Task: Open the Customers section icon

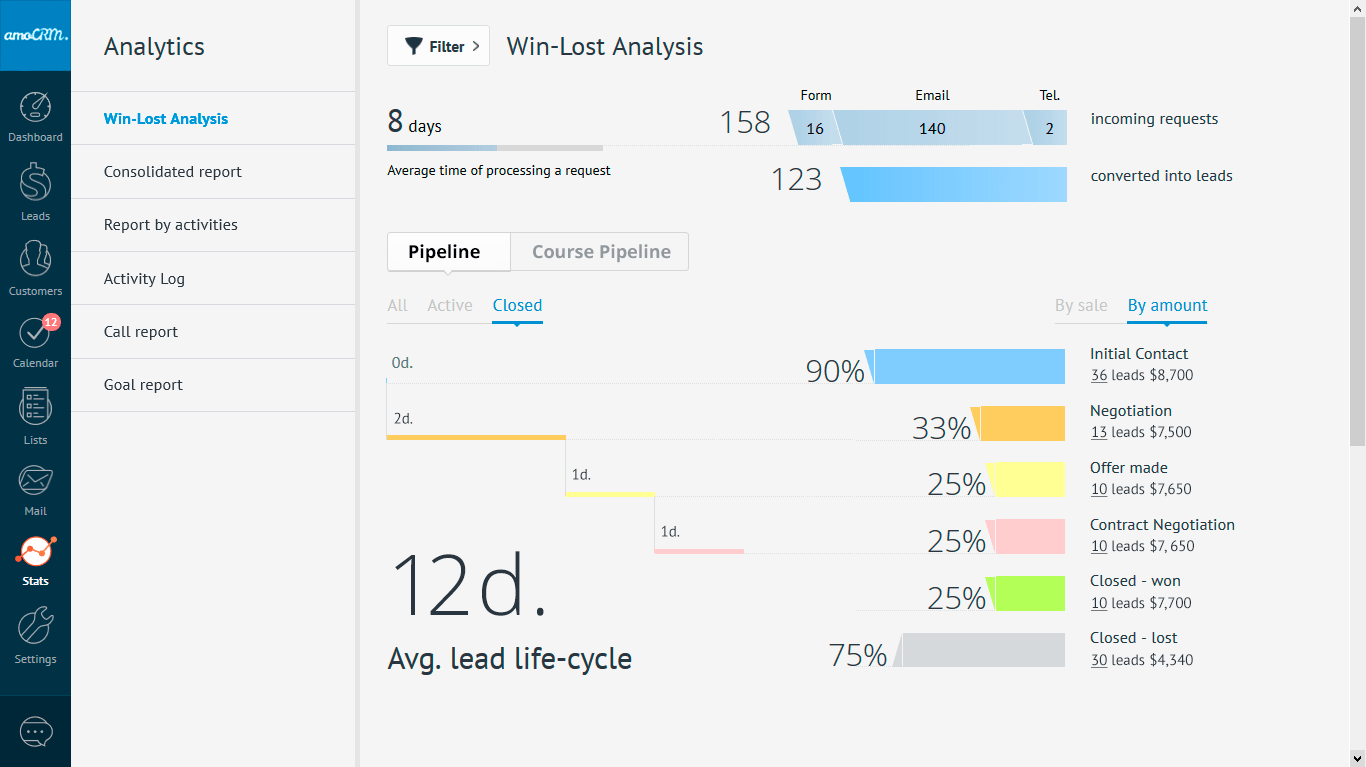Action: (x=35, y=260)
